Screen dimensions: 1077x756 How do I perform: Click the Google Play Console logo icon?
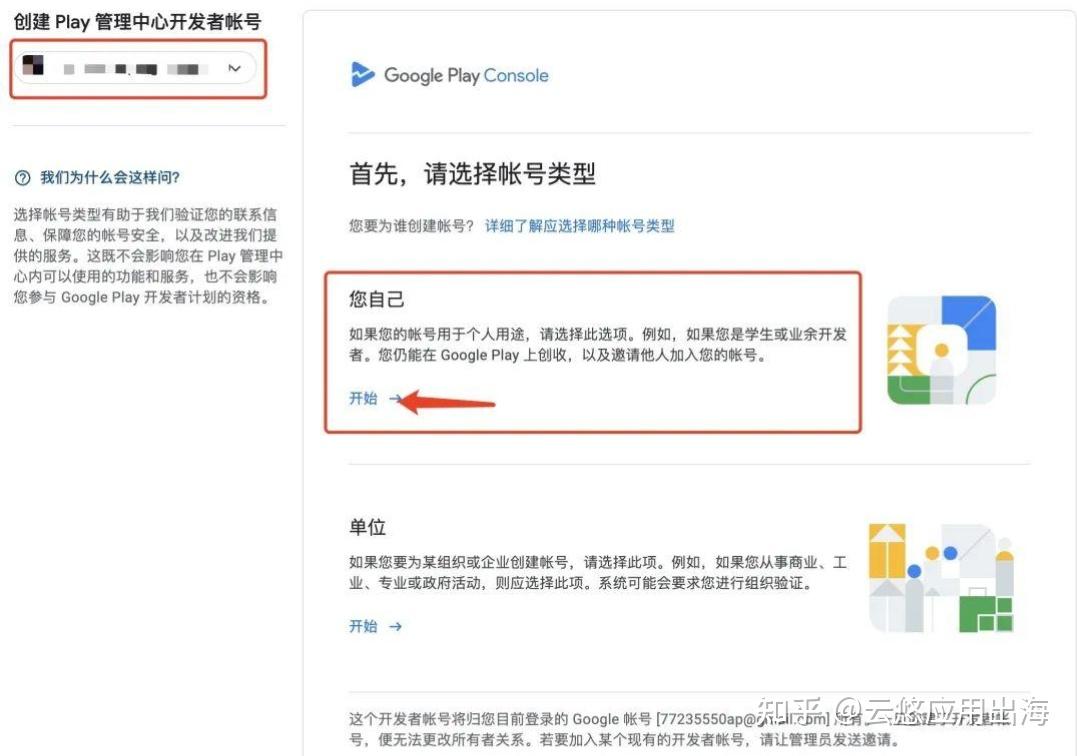362,74
